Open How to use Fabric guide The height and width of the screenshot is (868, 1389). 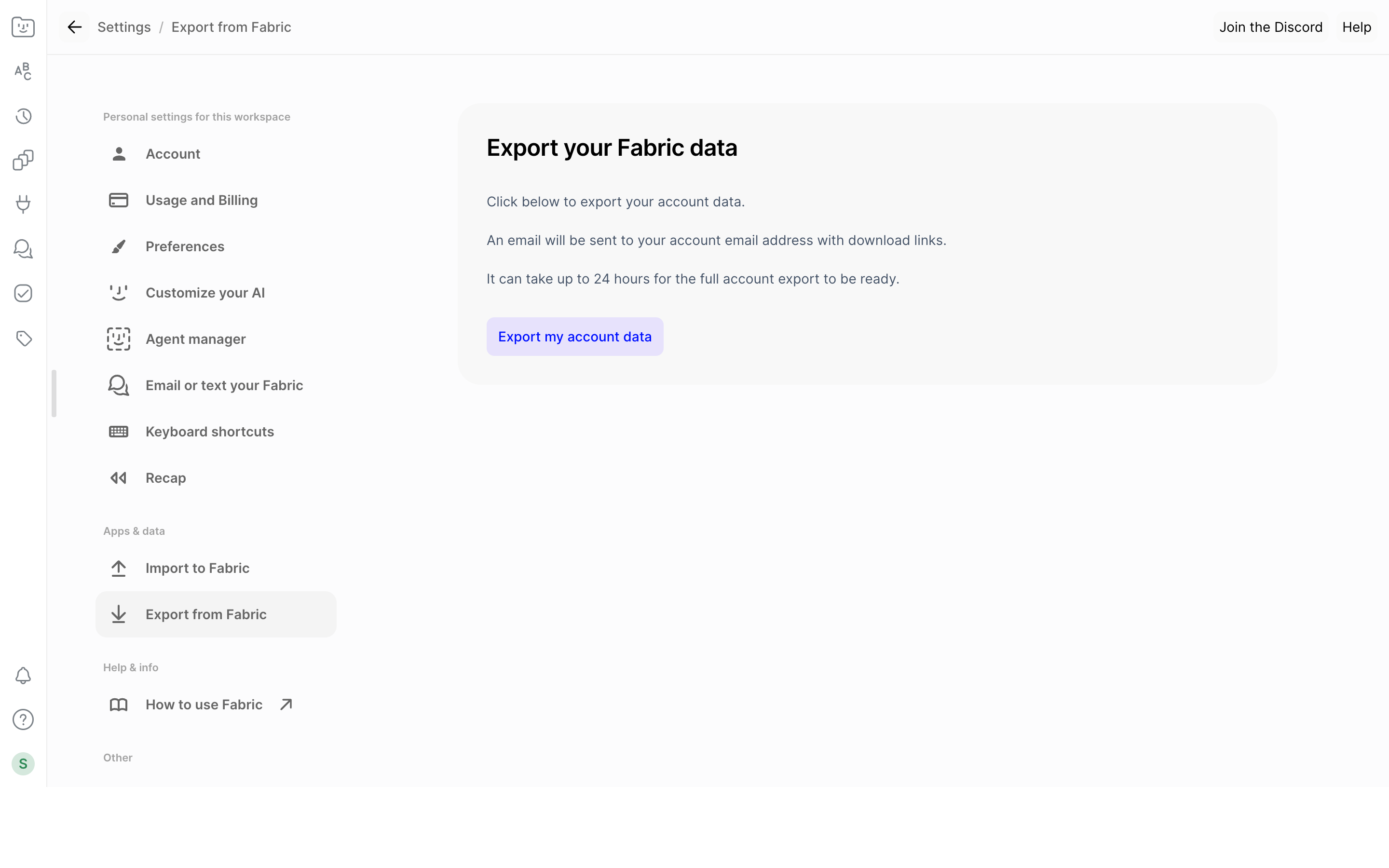point(216,705)
